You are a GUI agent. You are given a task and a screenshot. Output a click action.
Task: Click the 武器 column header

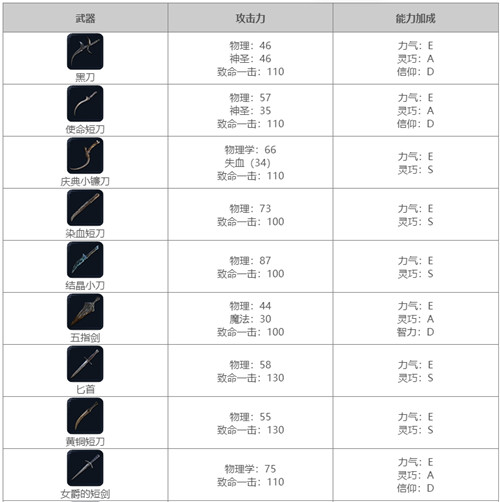(x=85, y=18)
